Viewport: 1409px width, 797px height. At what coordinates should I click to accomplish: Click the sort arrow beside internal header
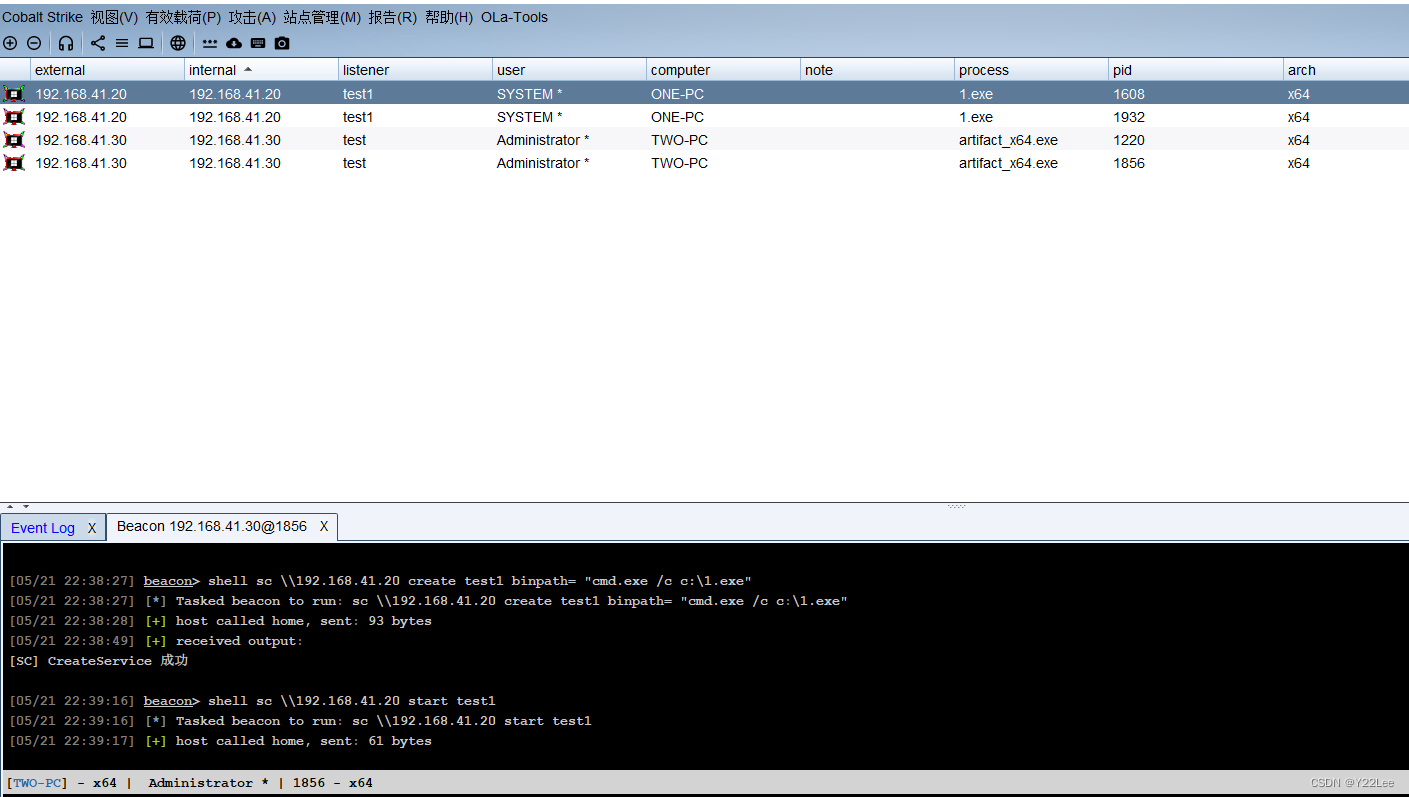[x=248, y=69]
